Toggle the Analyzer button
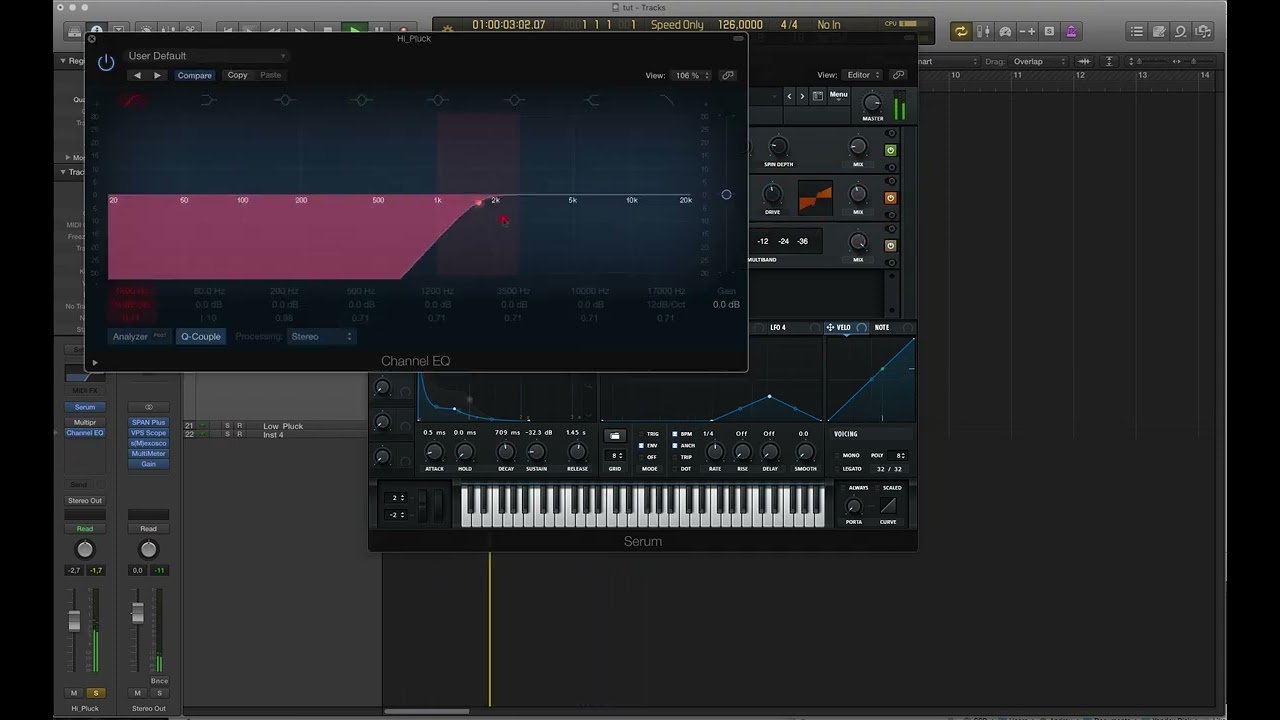Screen dimensions: 1280x720 tap(140, 337)
